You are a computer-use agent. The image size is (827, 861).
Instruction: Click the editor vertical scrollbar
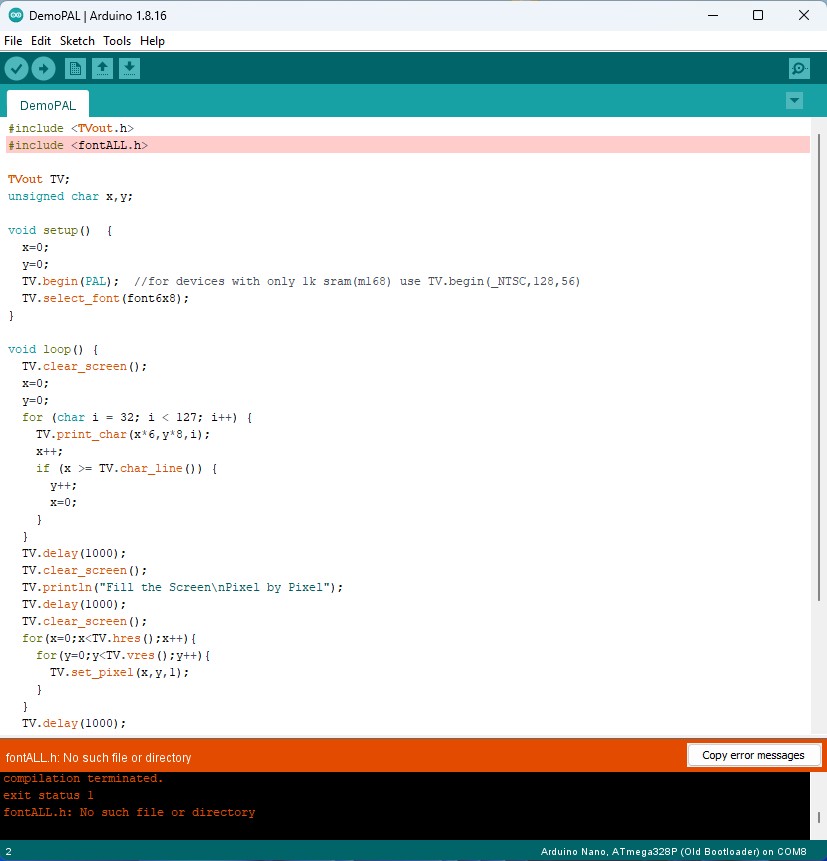coord(818,400)
